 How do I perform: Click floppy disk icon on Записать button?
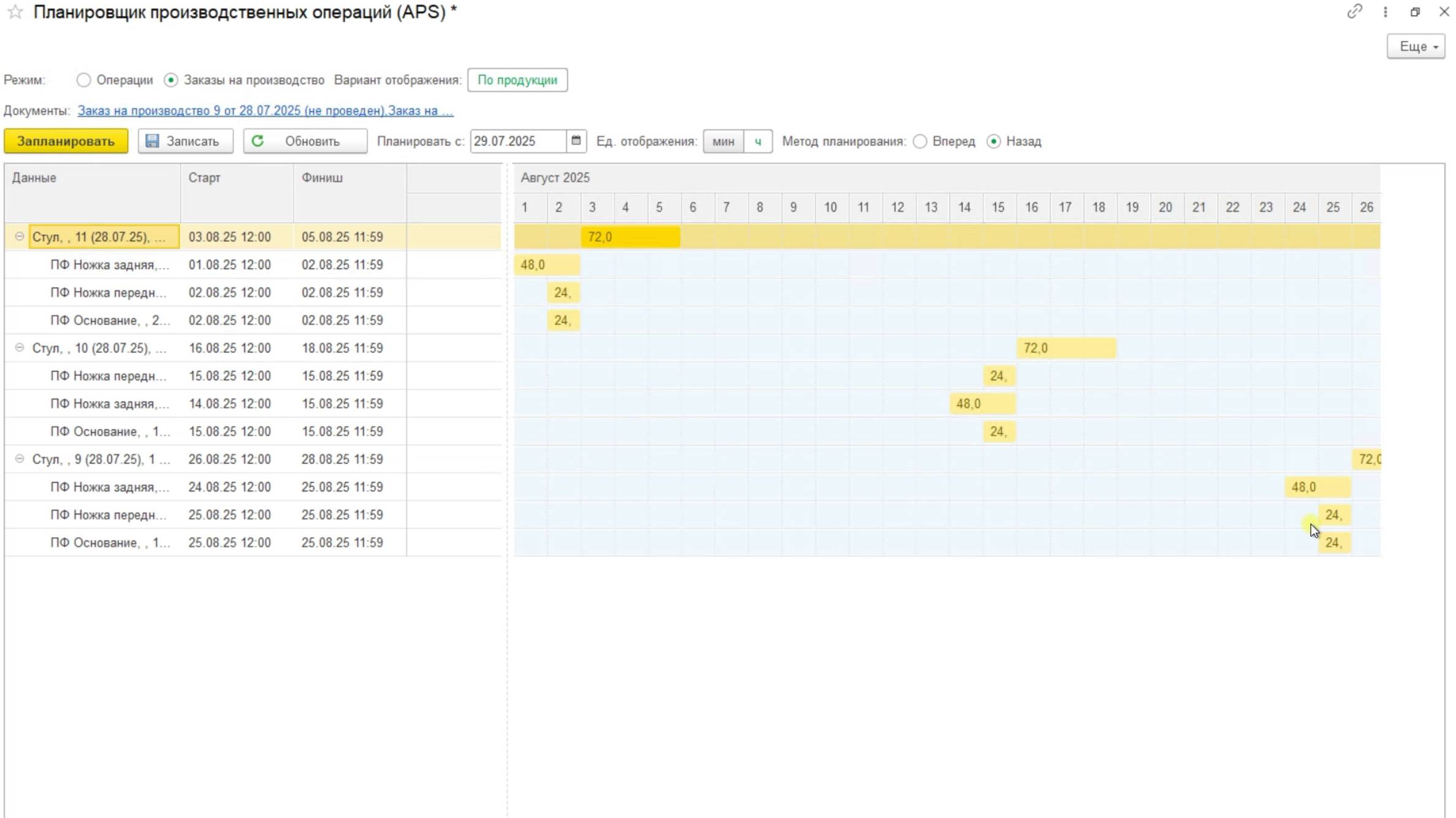click(152, 141)
